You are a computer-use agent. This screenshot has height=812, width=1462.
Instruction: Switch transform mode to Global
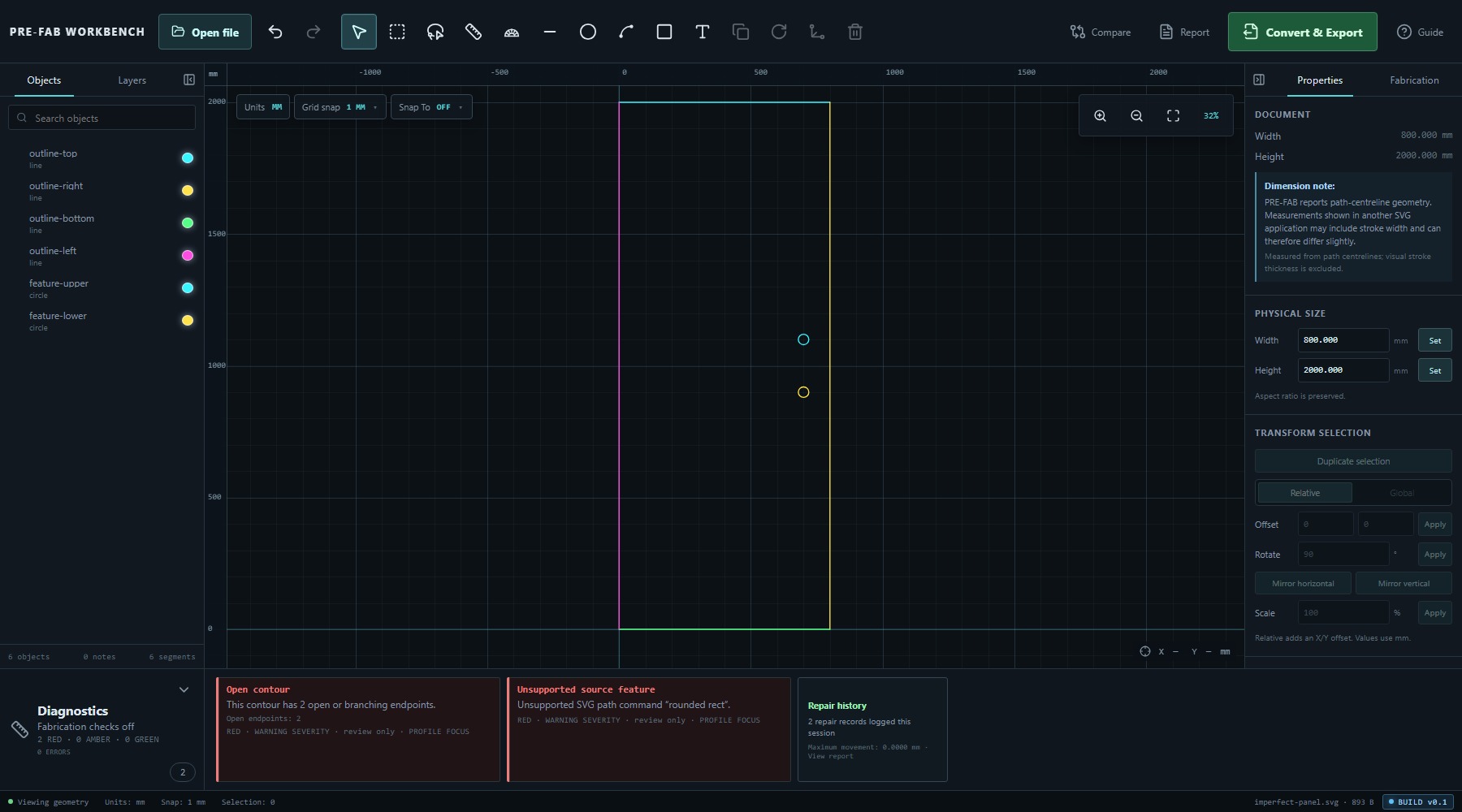point(1402,493)
